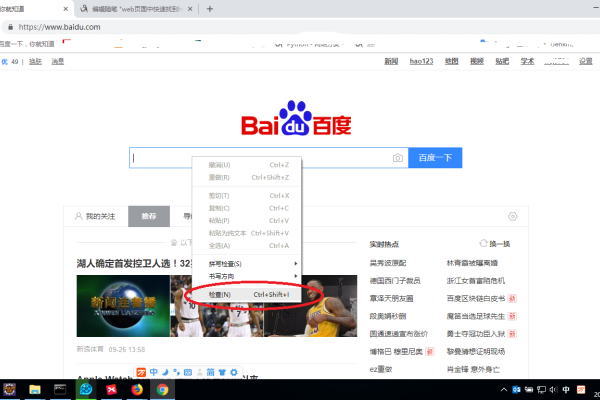Choose 全选(A) in the context menu

tap(246, 245)
